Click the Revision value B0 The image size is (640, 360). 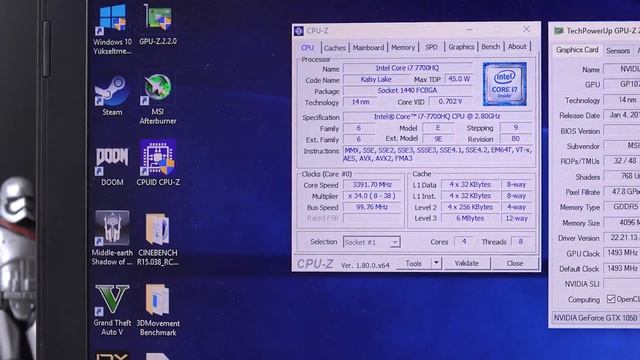[516, 139]
